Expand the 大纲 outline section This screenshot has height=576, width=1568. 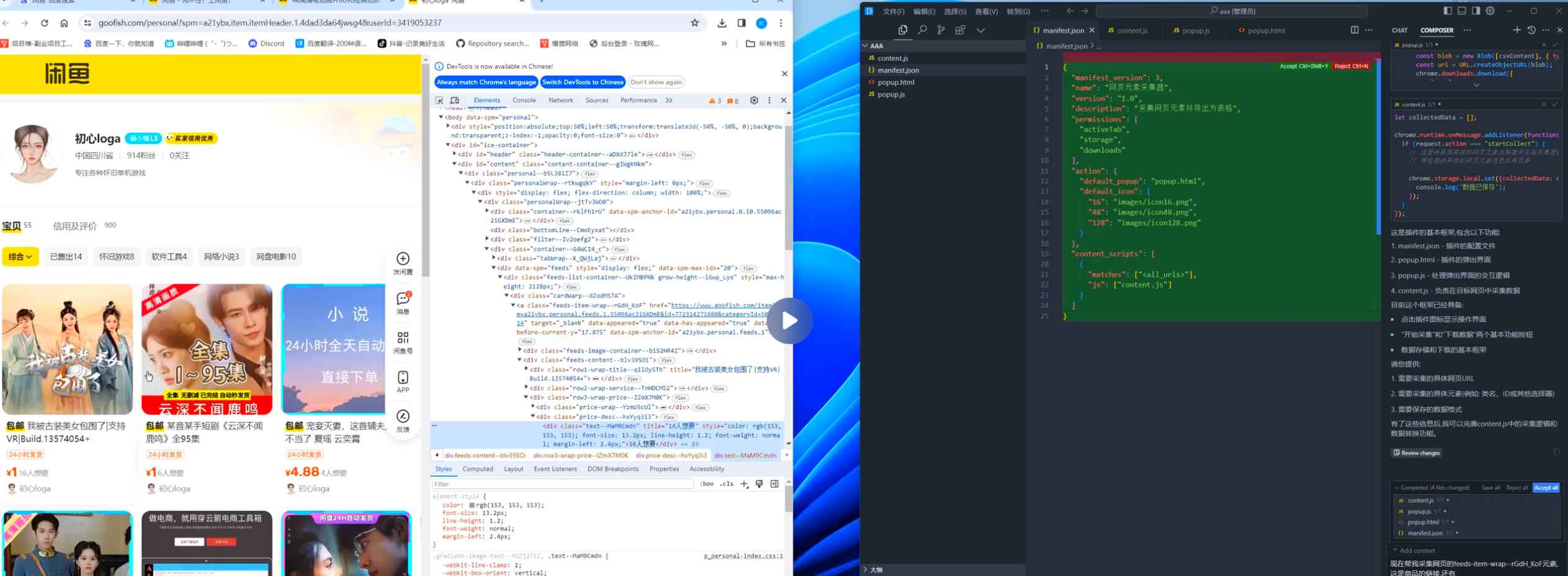point(866,569)
